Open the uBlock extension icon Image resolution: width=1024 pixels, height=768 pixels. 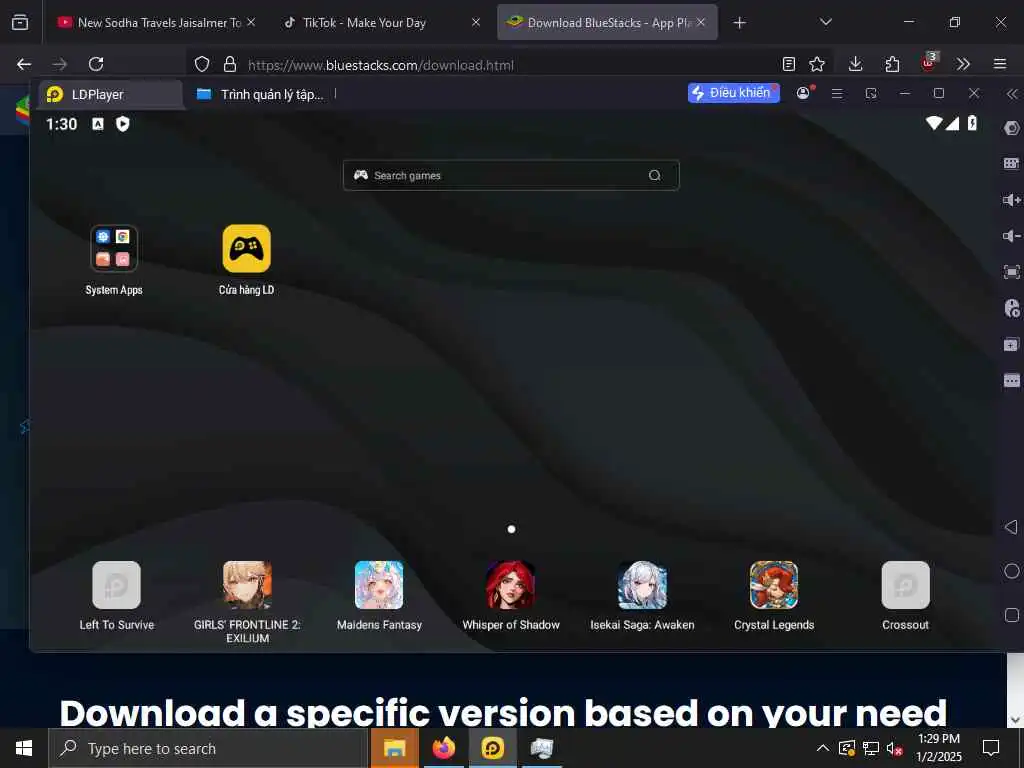[929, 62]
